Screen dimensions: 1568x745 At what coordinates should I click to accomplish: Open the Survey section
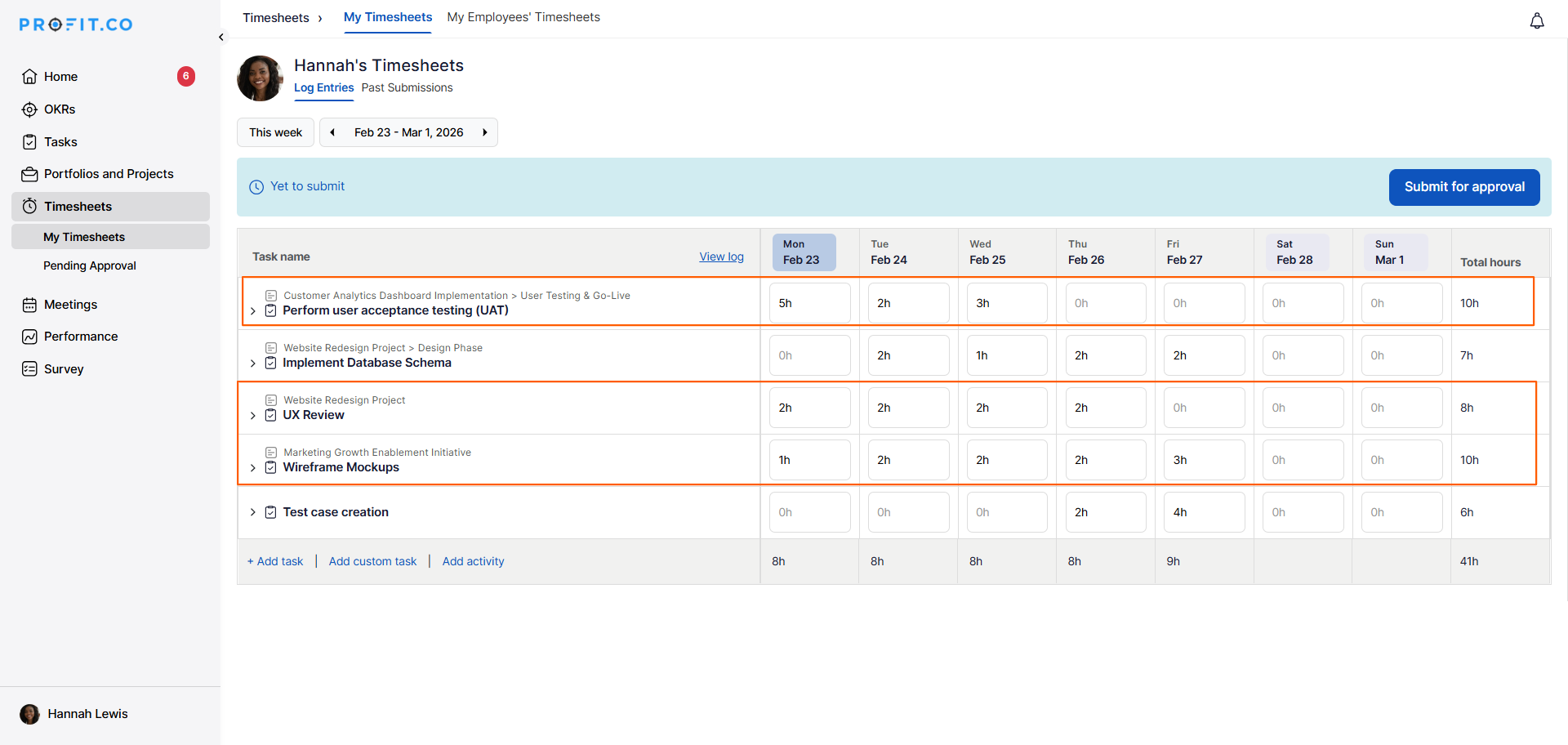point(64,369)
